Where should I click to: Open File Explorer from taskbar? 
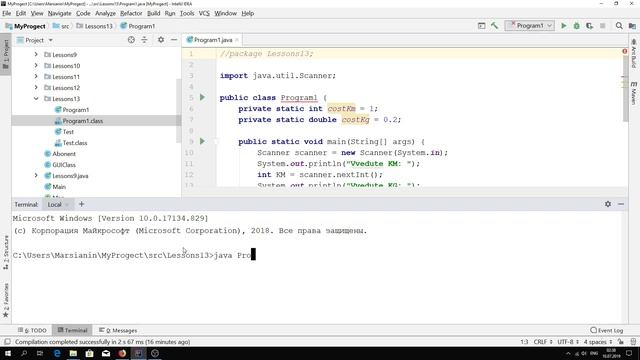pyautogui.click(x=73, y=353)
